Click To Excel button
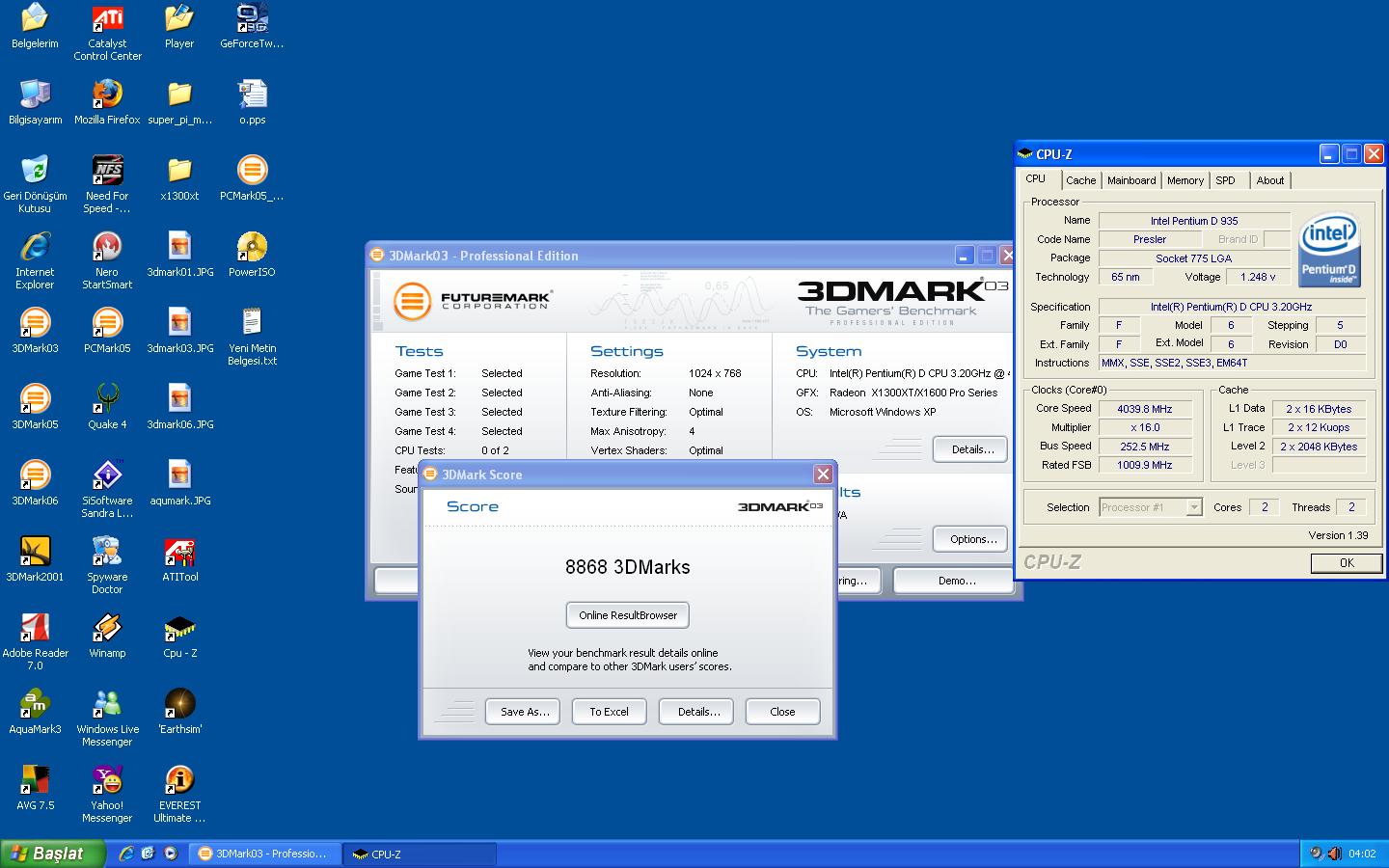 tap(609, 712)
